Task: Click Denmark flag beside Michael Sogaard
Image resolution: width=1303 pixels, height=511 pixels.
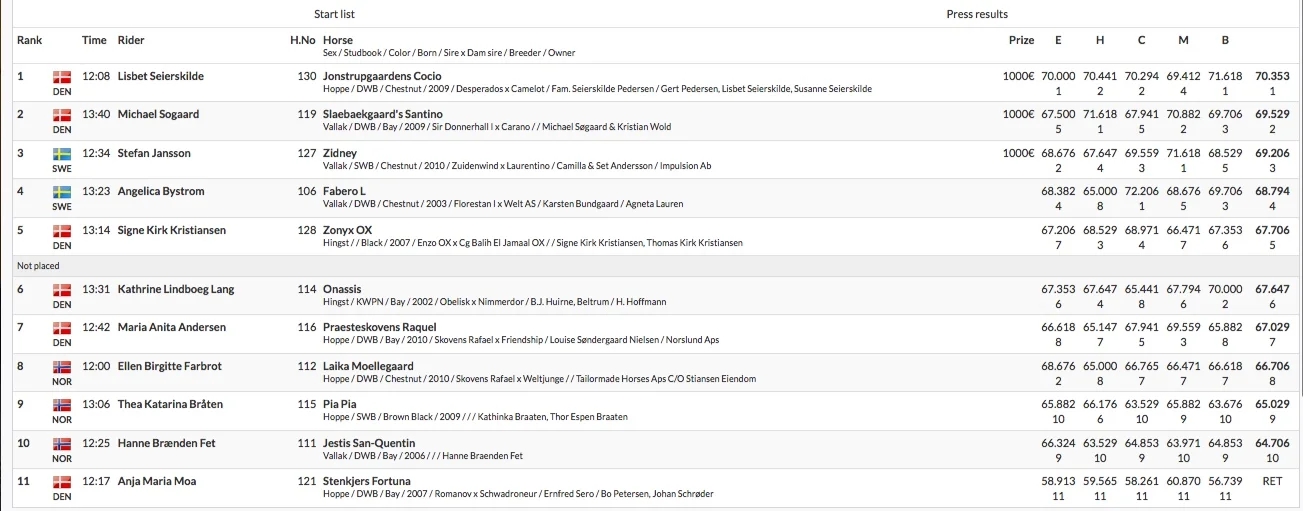Action: (62, 115)
